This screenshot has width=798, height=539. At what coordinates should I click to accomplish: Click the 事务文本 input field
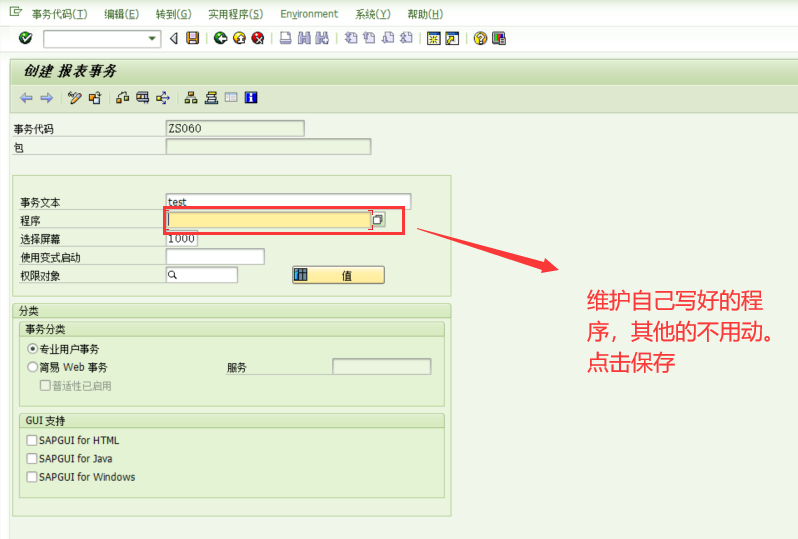point(288,202)
